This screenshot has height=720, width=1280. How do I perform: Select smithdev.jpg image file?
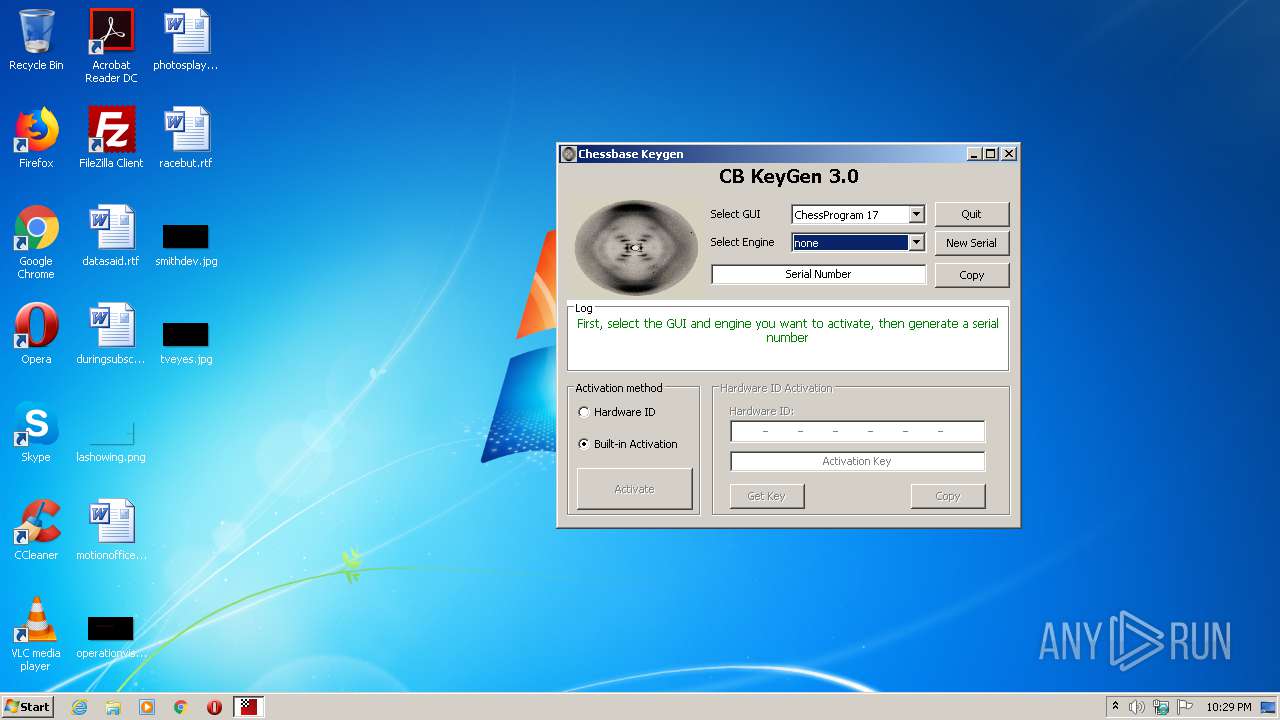186,245
